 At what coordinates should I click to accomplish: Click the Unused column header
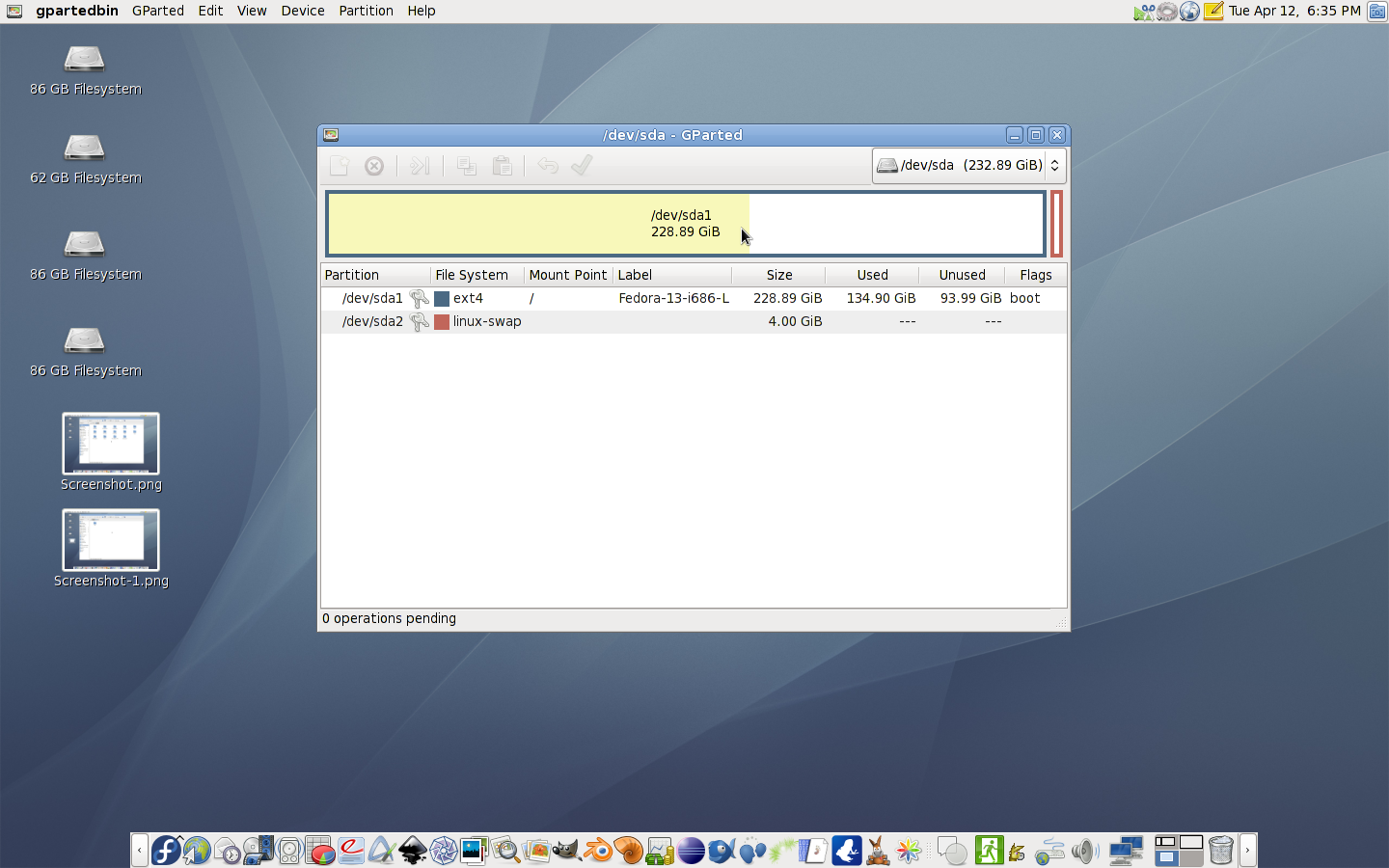pos(962,275)
